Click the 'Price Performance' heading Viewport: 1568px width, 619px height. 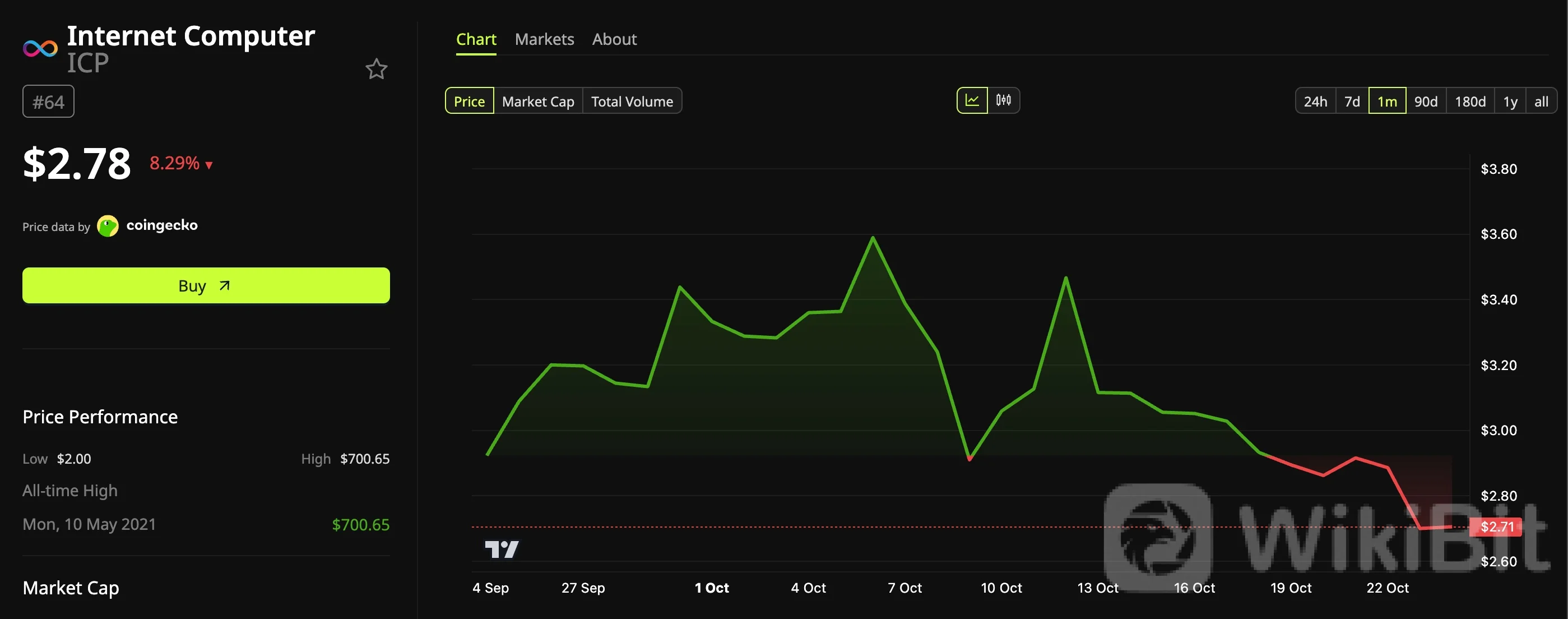pos(100,417)
